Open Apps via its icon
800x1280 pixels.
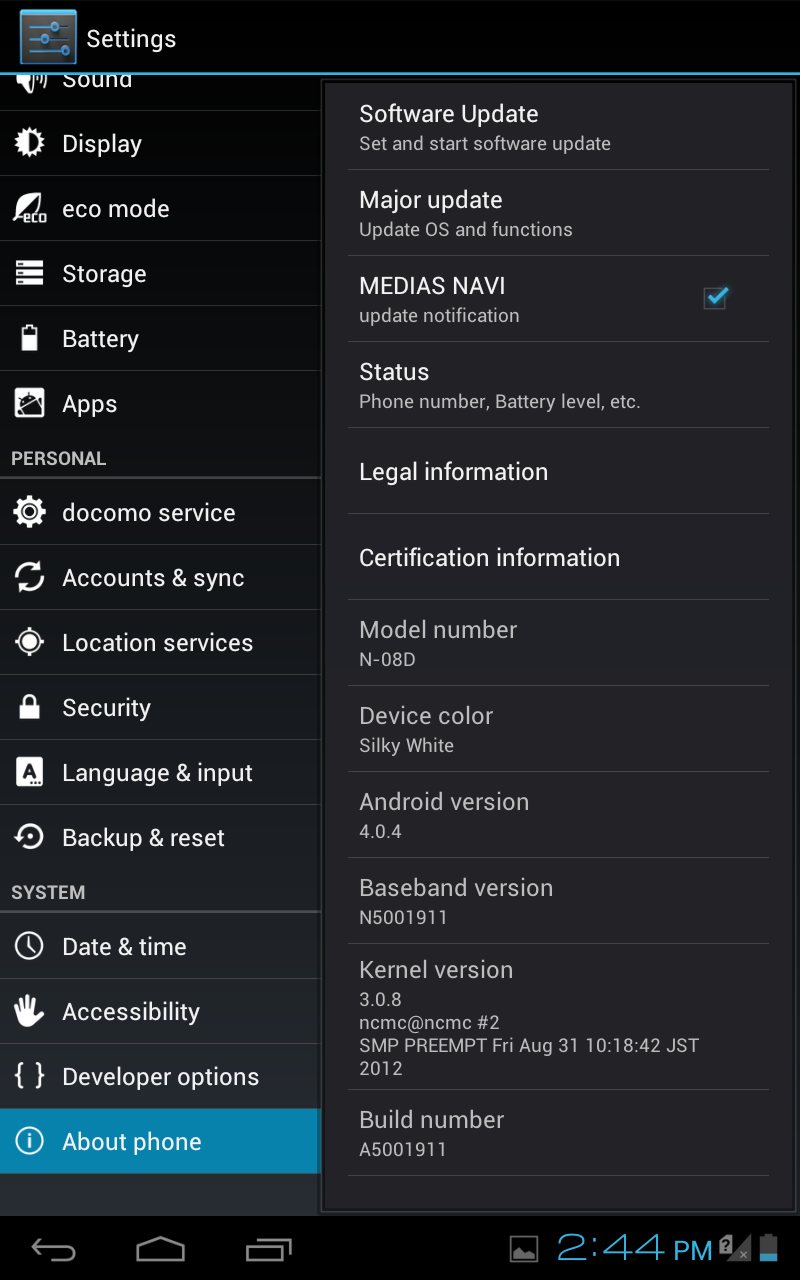30,403
